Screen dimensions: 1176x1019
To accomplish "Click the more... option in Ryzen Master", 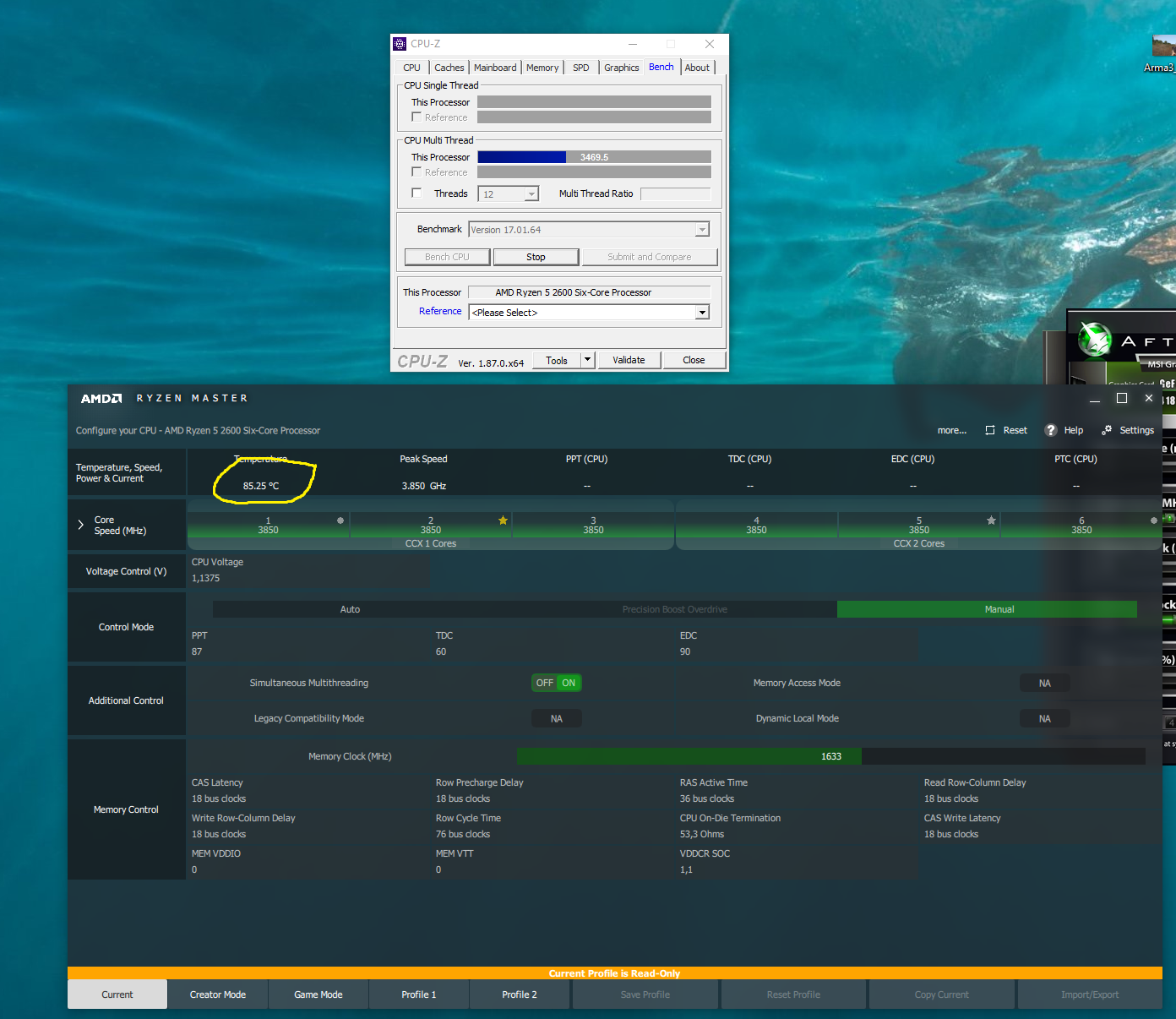I will click(952, 430).
